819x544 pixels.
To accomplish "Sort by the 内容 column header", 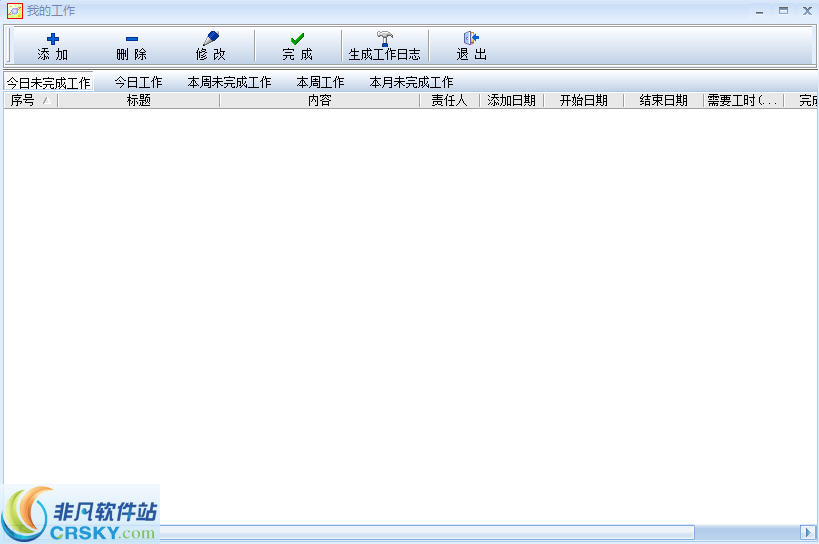I will coord(319,100).
